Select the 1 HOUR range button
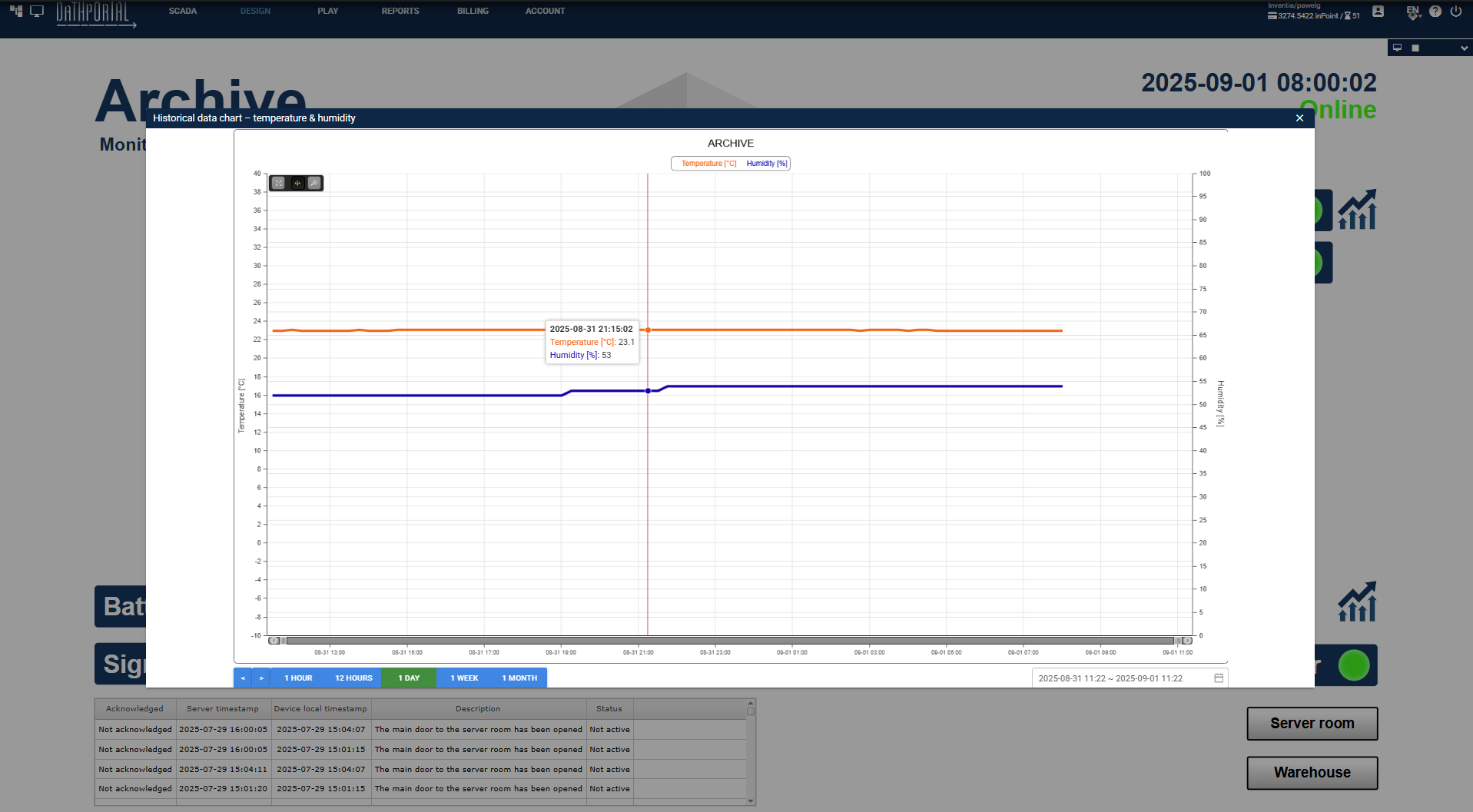Image resolution: width=1473 pixels, height=812 pixels. click(298, 678)
